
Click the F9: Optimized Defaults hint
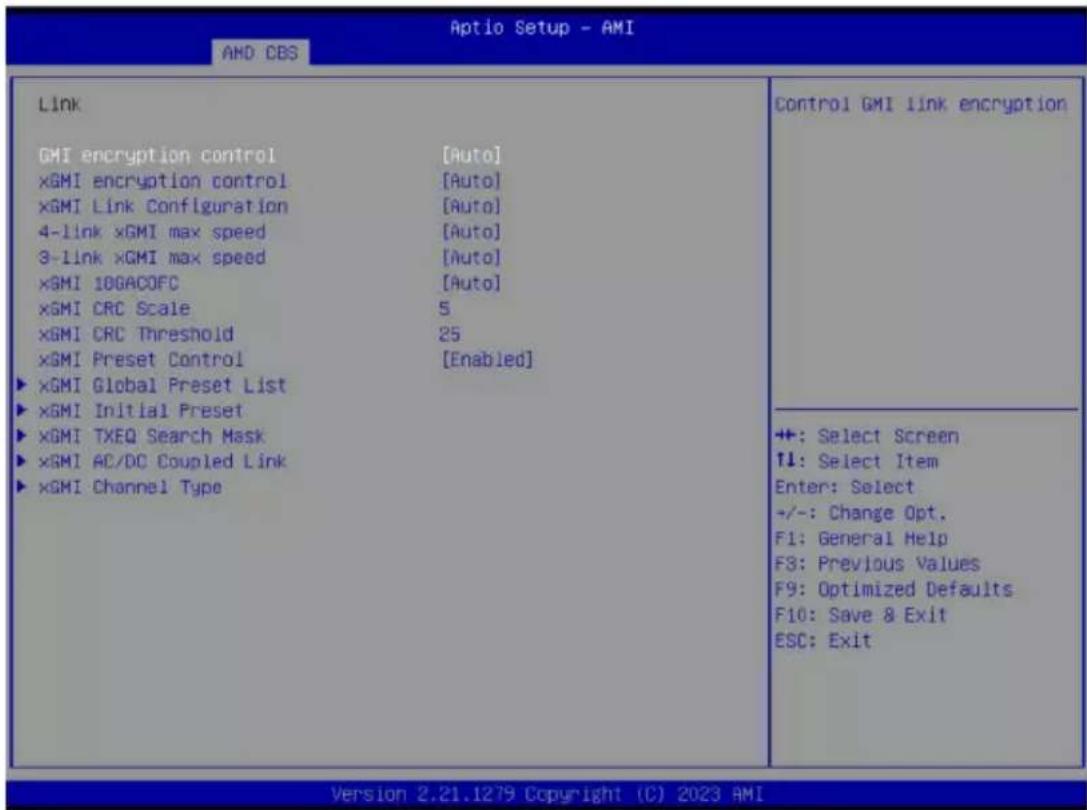coord(894,589)
